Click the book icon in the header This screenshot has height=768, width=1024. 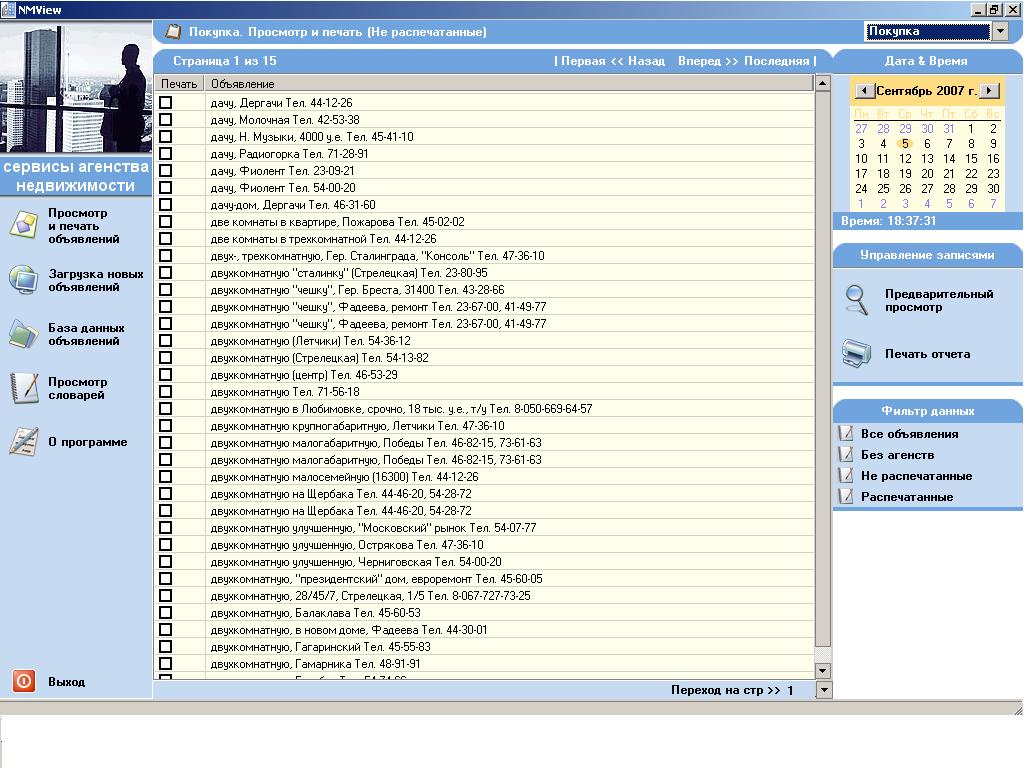click(173, 31)
